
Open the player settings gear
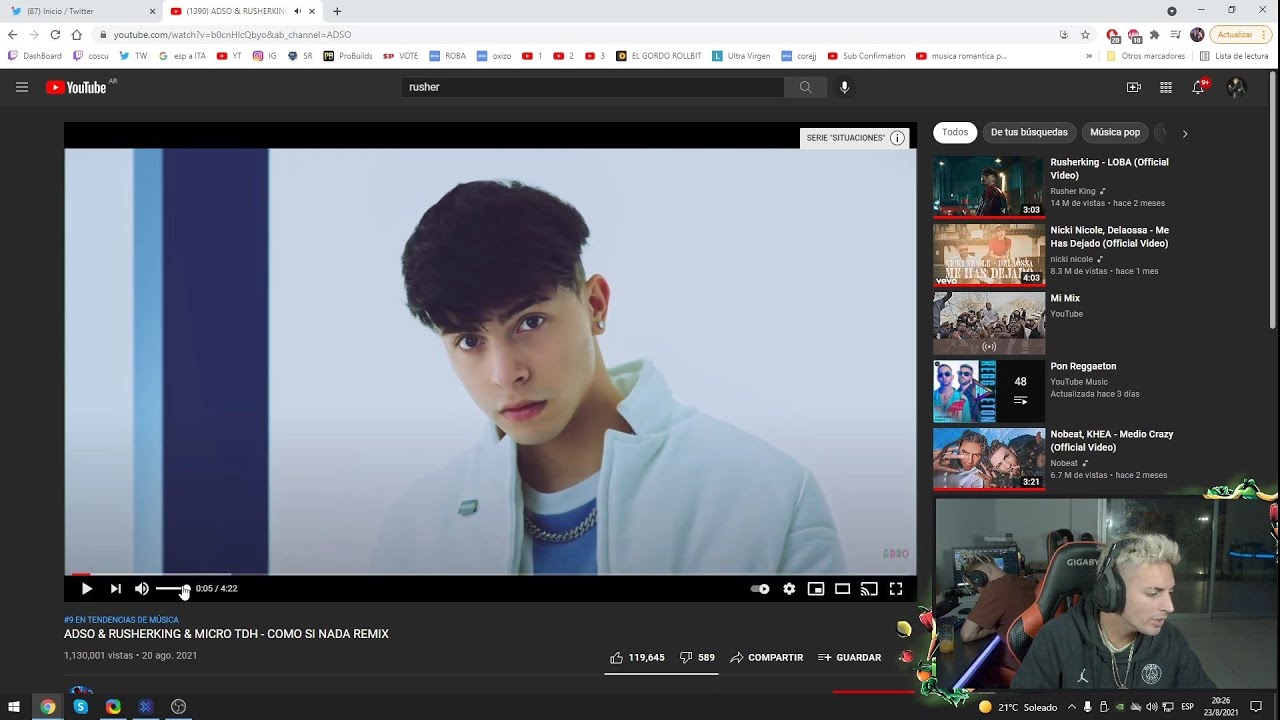click(789, 589)
